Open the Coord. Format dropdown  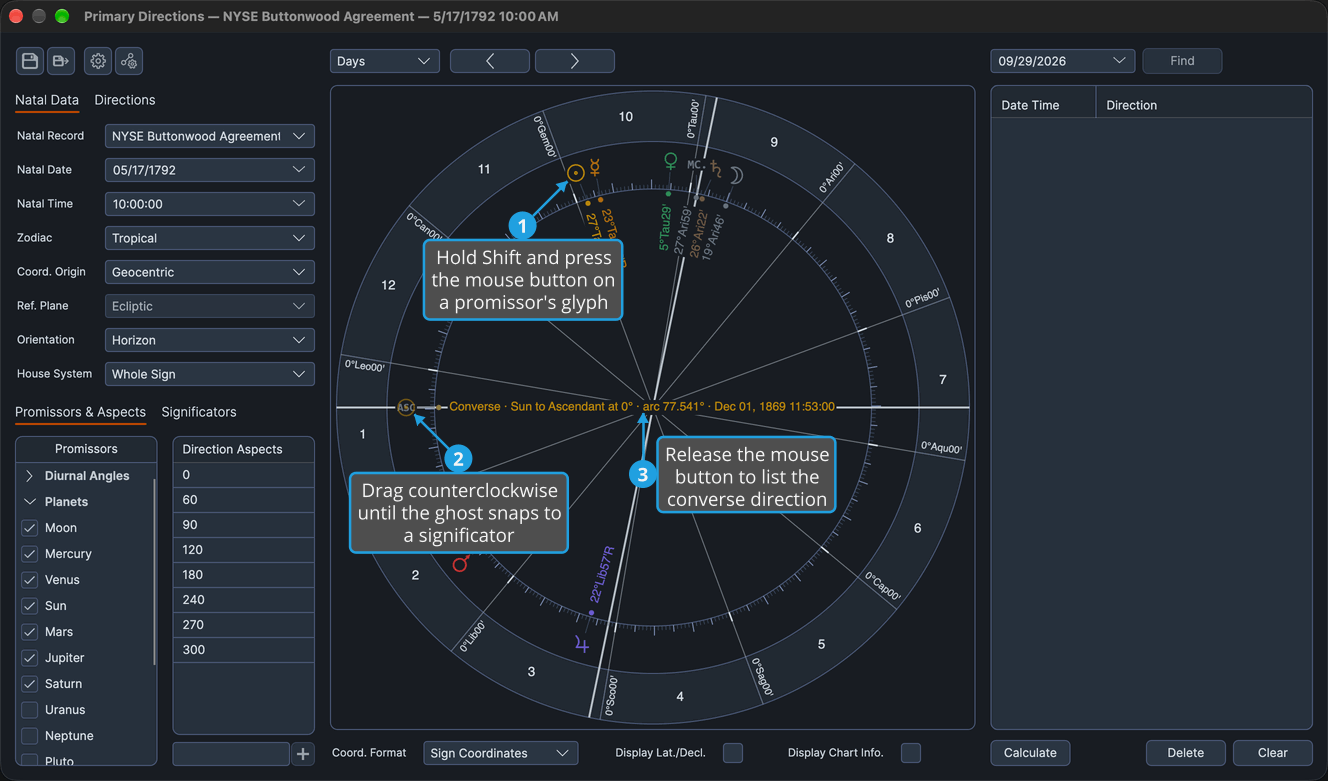(x=501, y=753)
